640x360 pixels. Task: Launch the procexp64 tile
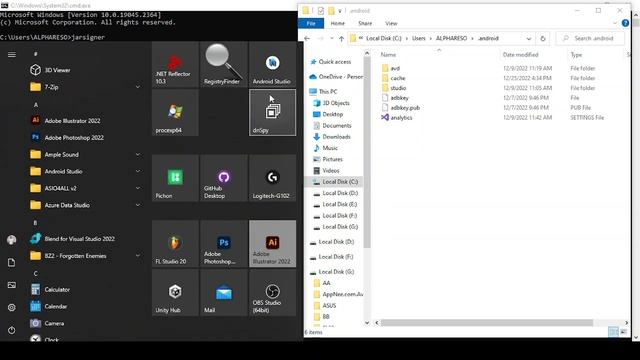tap(175, 113)
